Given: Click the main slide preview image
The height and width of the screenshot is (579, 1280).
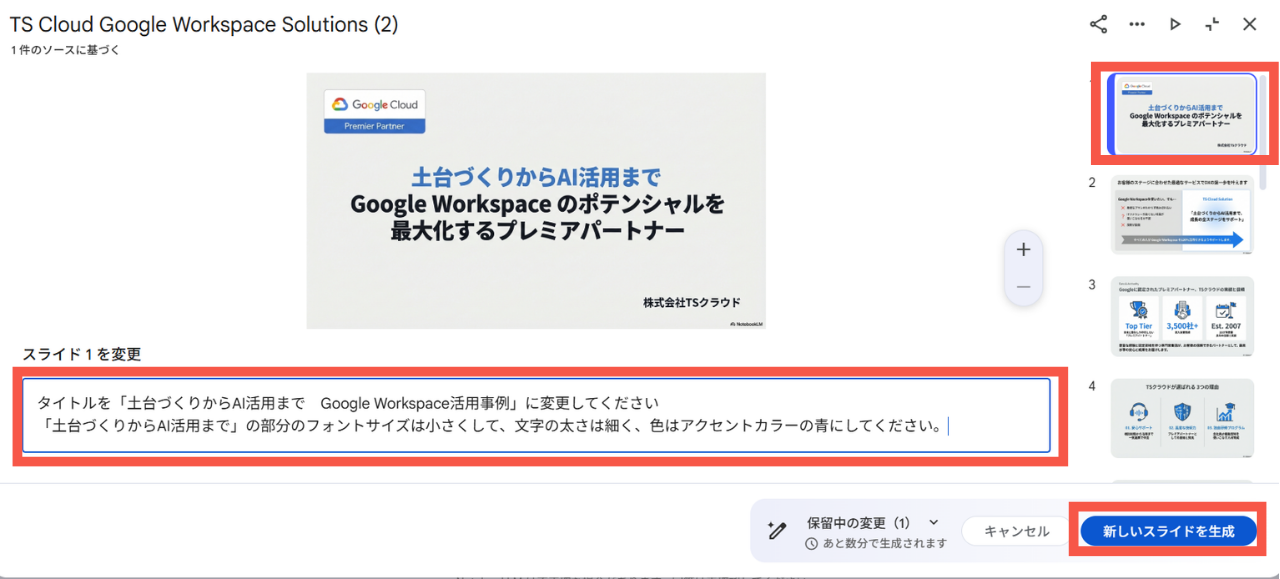Looking at the screenshot, I should pyautogui.click(x=536, y=200).
